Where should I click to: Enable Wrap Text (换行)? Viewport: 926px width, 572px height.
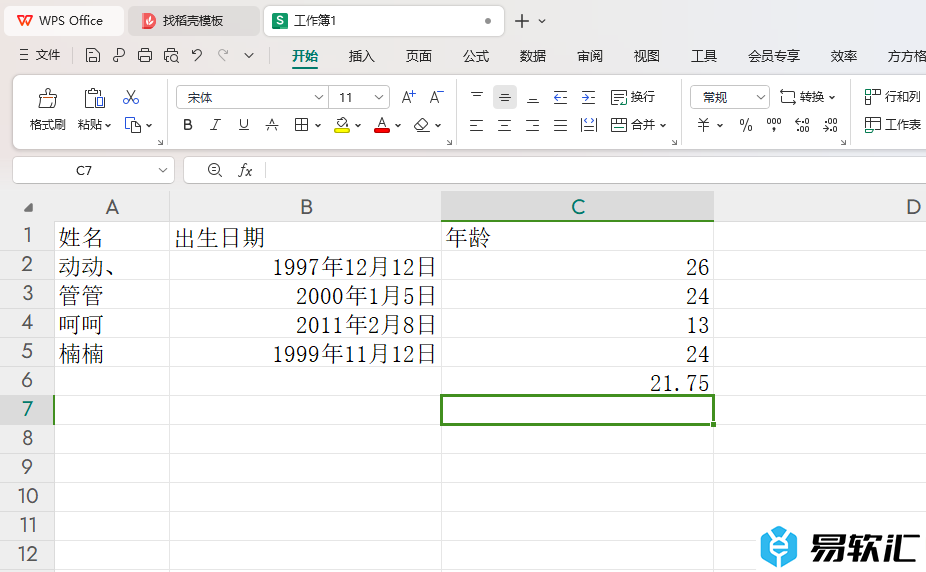tap(632, 97)
